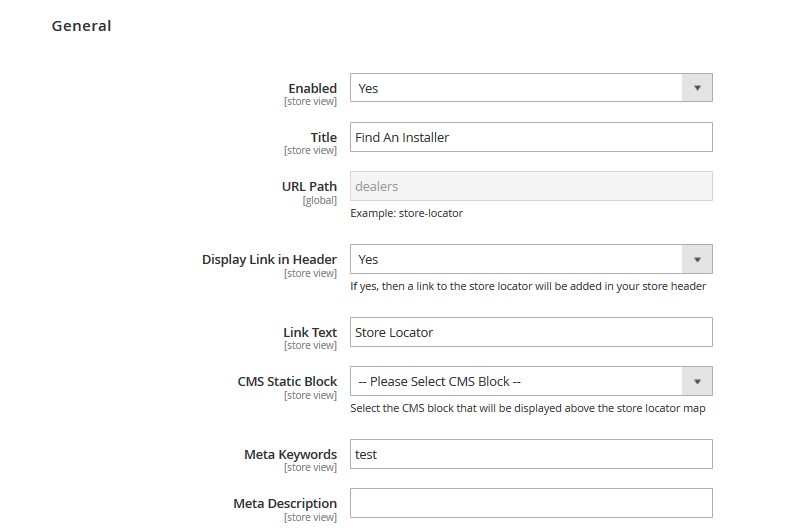Click the Display Link in Header label
Image resolution: width=785 pixels, height=532 pixels.
click(269, 260)
